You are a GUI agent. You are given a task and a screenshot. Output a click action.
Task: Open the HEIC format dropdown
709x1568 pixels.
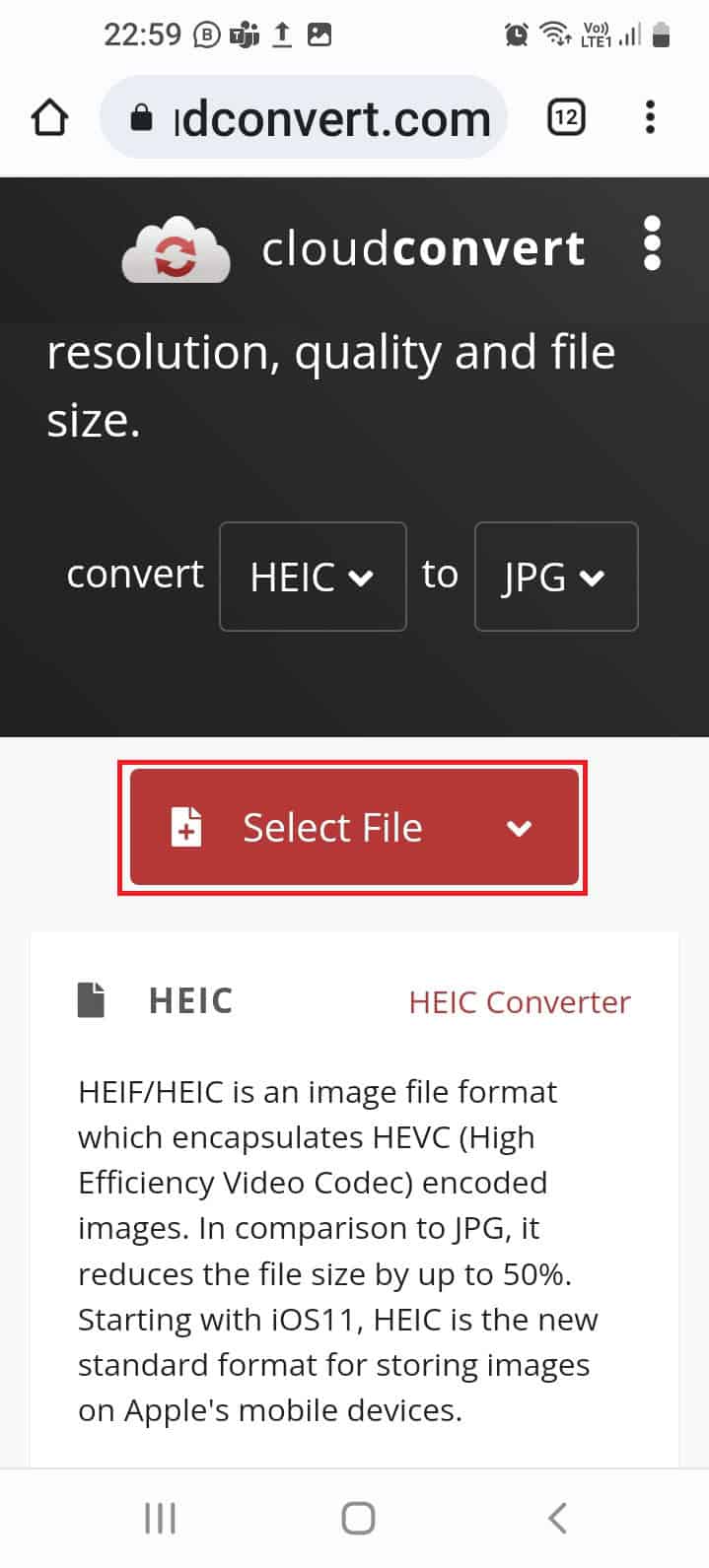pos(313,577)
